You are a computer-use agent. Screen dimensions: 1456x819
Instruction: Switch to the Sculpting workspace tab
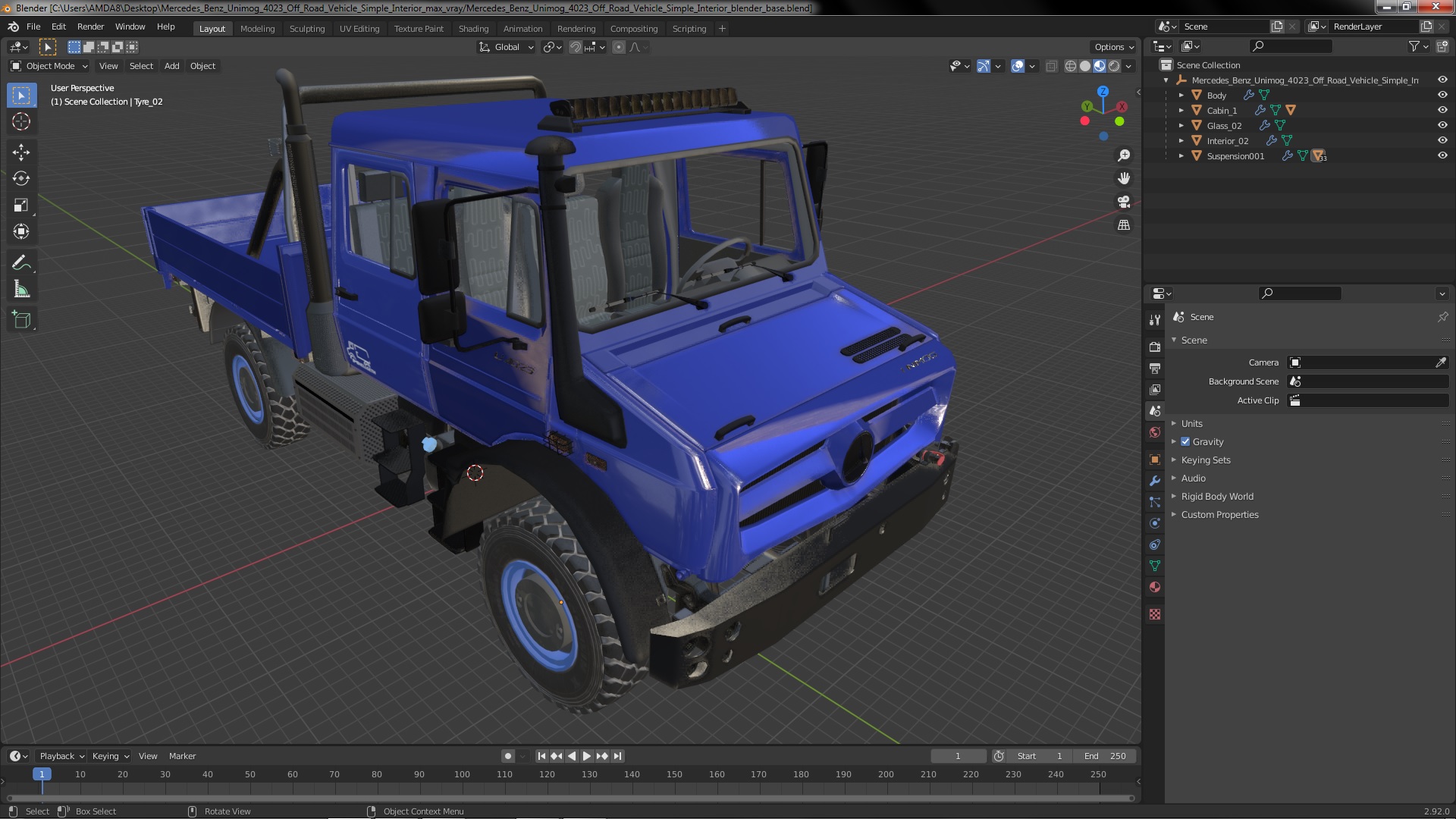[x=306, y=29]
